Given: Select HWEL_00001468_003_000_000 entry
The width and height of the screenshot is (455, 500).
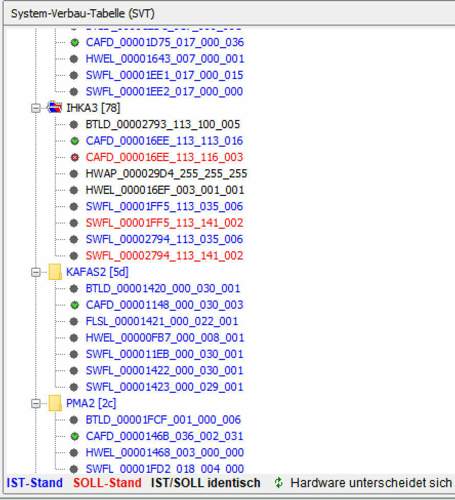Looking at the screenshot, I should coord(165,452).
